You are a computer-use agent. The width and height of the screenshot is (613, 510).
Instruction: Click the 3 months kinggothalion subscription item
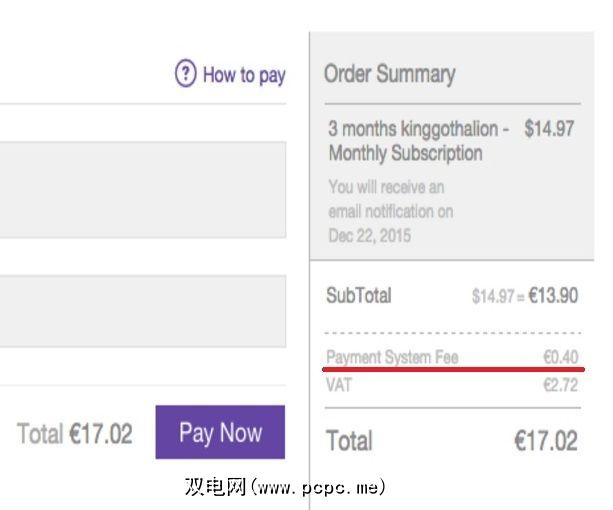click(x=418, y=141)
